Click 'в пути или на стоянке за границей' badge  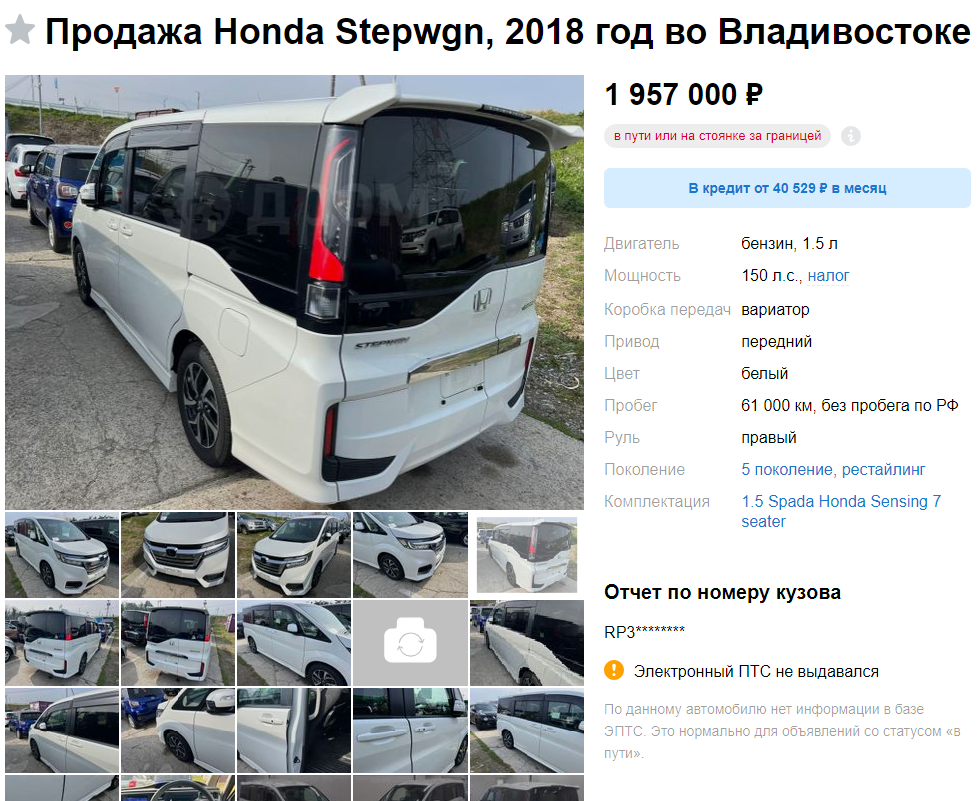pyautogui.click(x=717, y=135)
